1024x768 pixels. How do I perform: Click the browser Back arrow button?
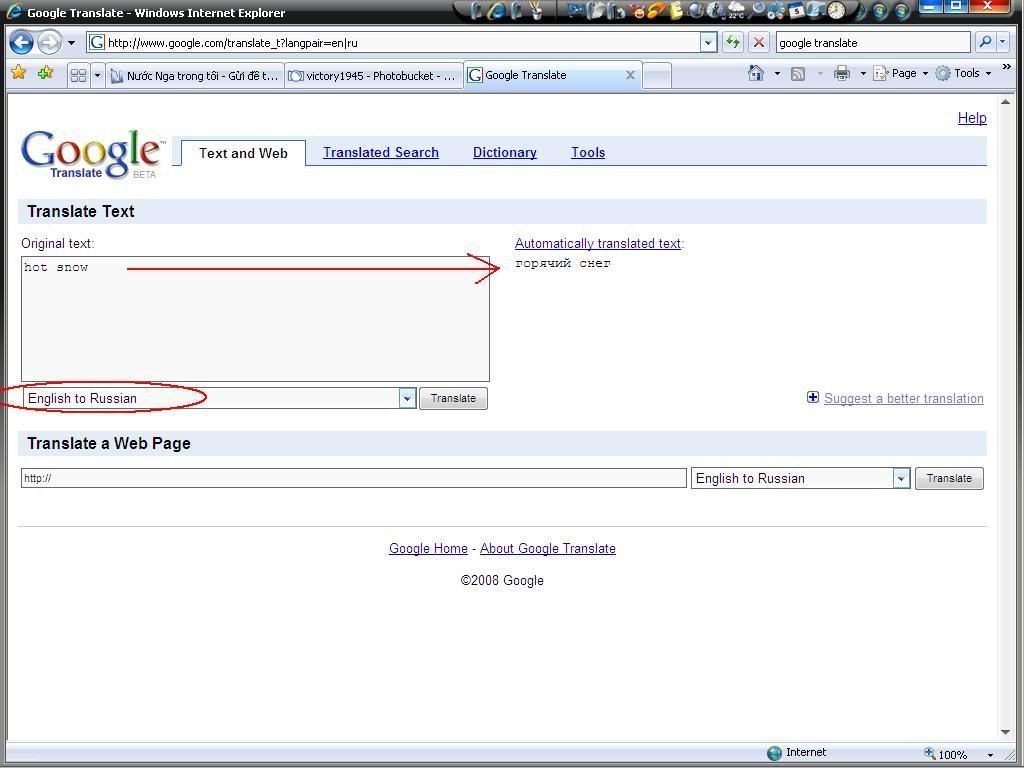coord(21,42)
